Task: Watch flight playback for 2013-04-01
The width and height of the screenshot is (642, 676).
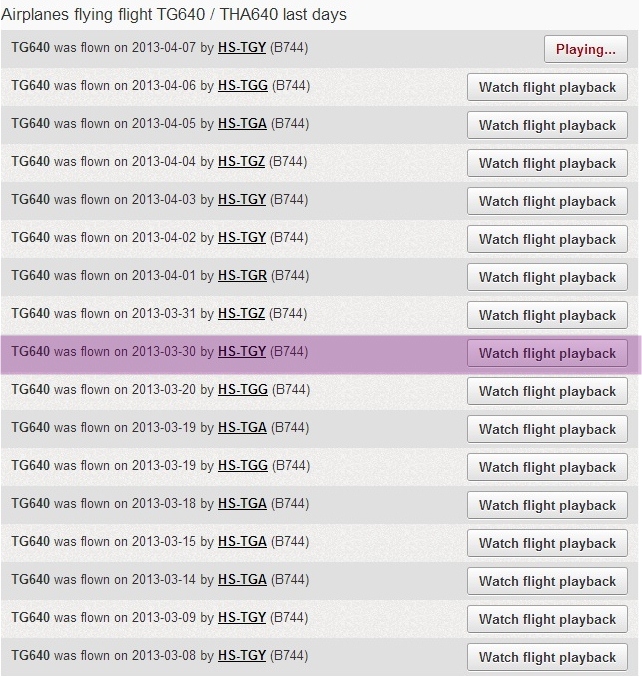Action: [x=547, y=277]
